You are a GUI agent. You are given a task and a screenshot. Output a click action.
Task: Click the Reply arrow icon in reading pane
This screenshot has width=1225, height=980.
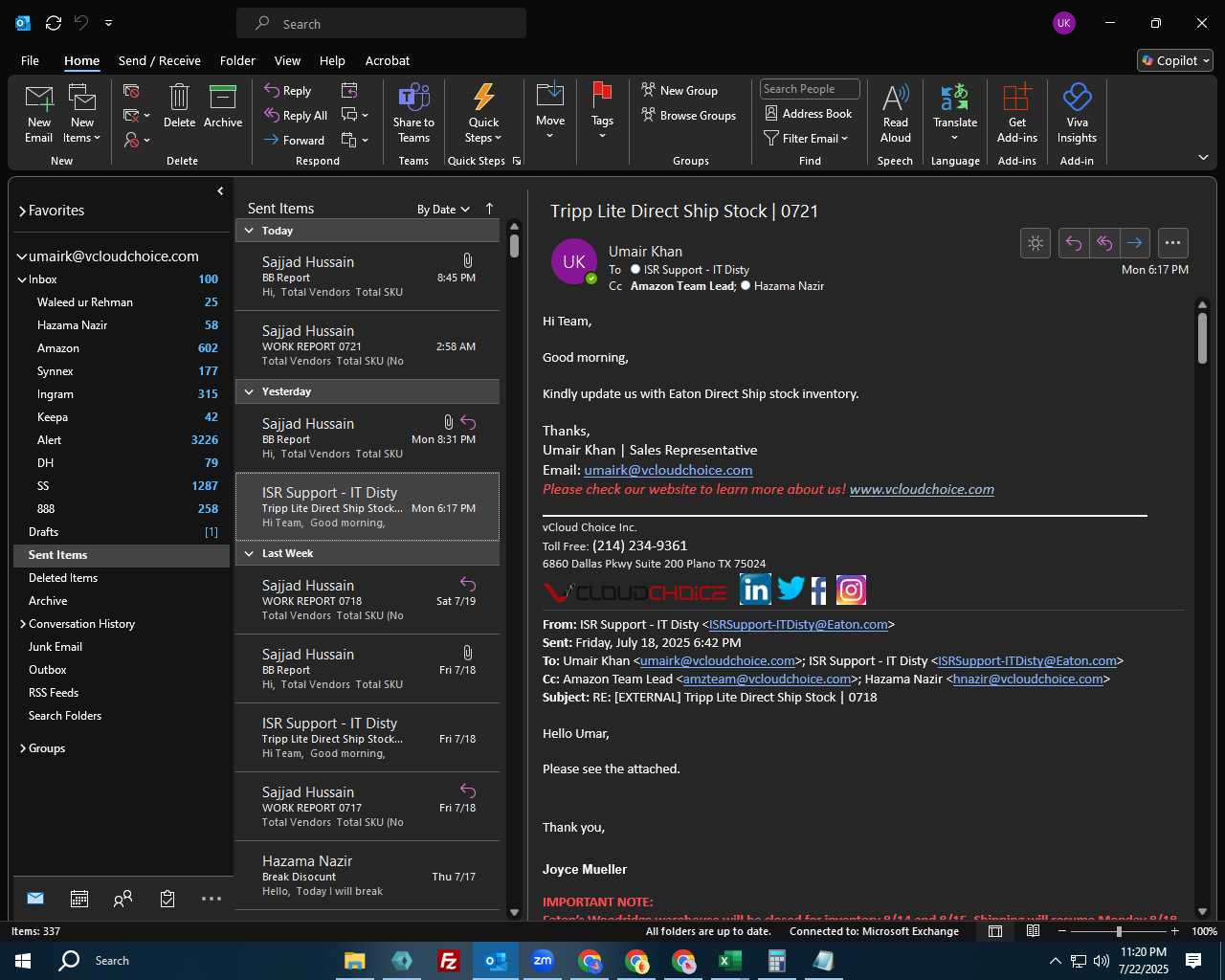pyautogui.click(x=1074, y=243)
